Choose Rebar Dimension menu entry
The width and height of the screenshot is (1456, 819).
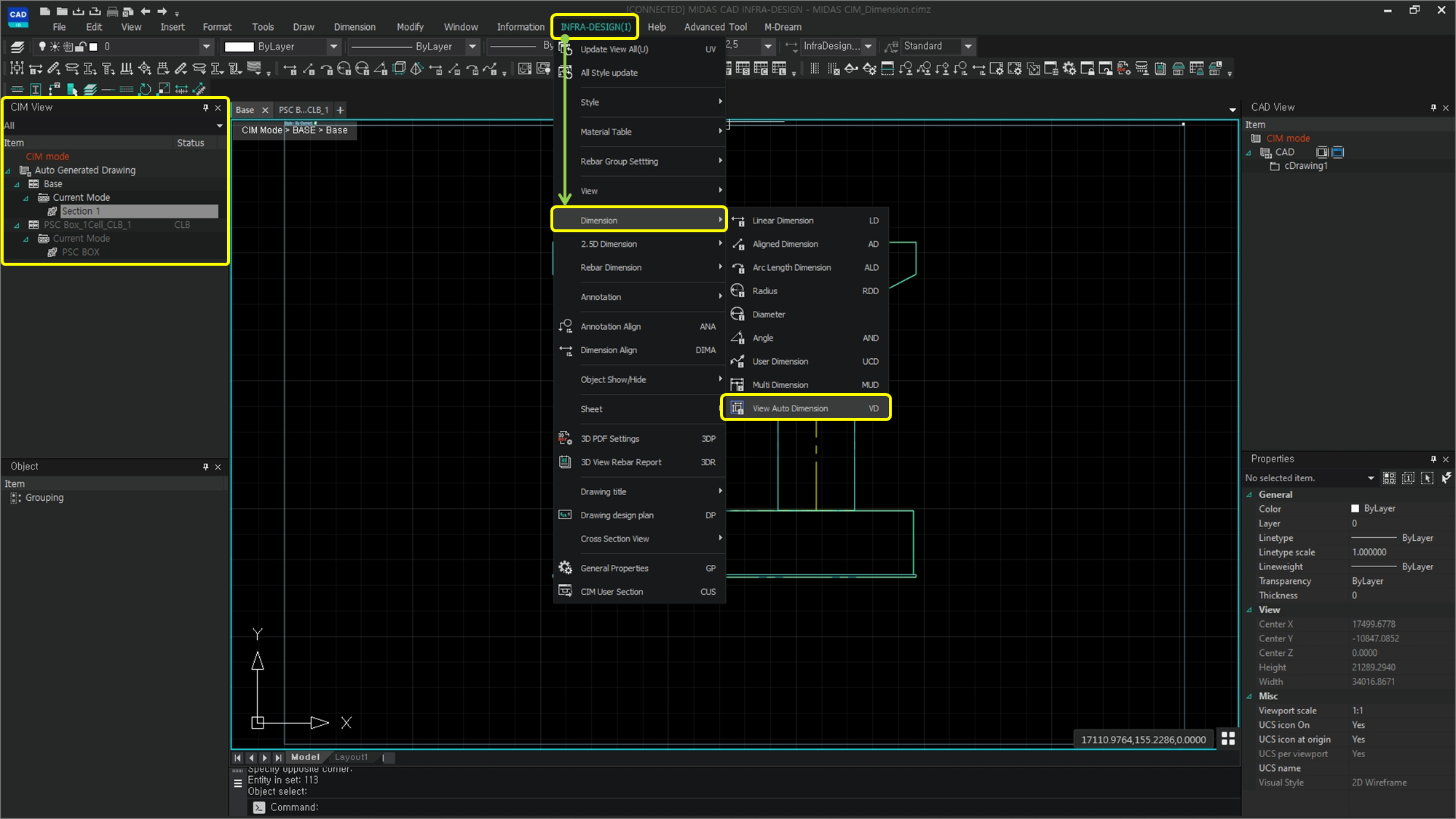pyautogui.click(x=639, y=267)
